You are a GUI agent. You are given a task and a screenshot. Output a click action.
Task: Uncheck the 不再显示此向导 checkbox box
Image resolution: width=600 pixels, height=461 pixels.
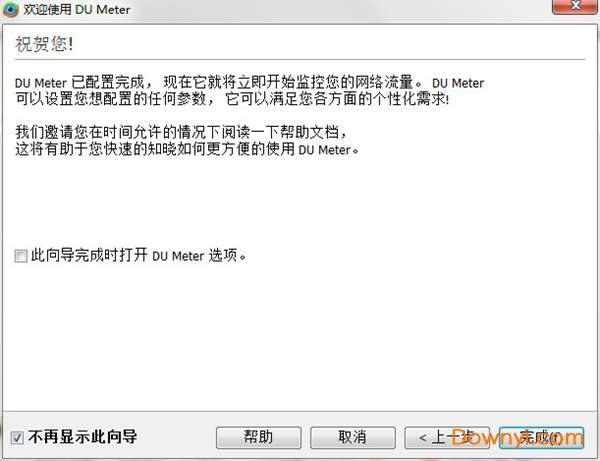[x=17, y=437]
